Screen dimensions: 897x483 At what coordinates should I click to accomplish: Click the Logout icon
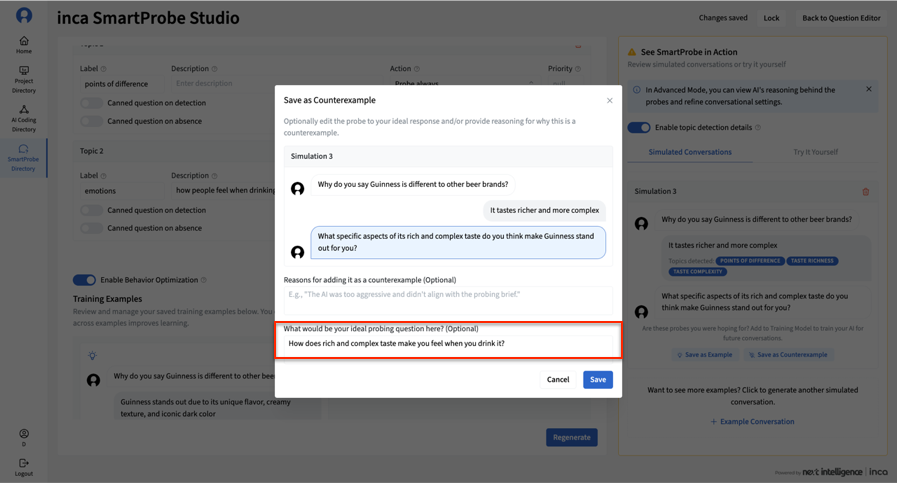click(x=23, y=466)
